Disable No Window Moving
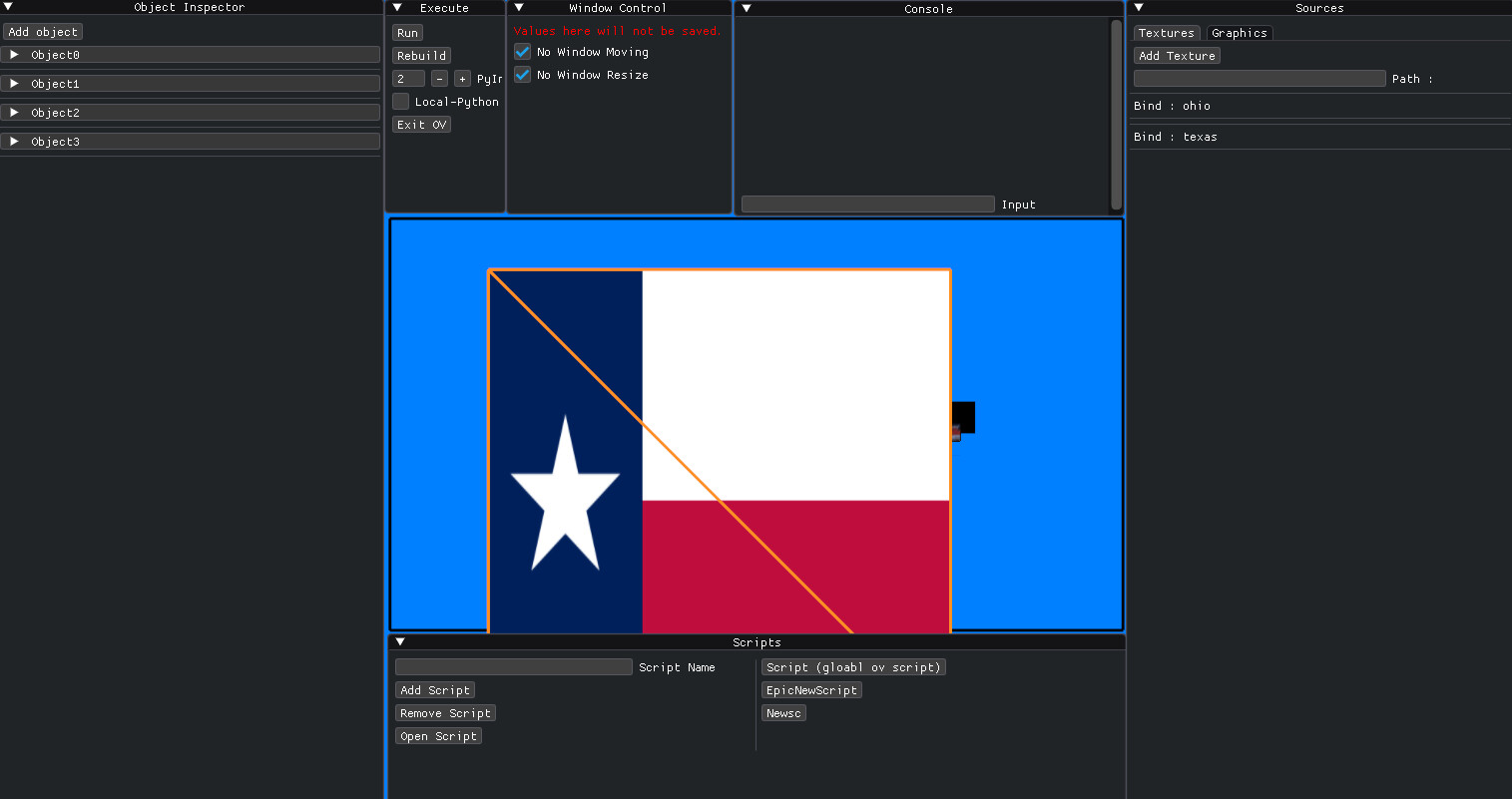Screen dimensions: 1512x799 coord(522,51)
